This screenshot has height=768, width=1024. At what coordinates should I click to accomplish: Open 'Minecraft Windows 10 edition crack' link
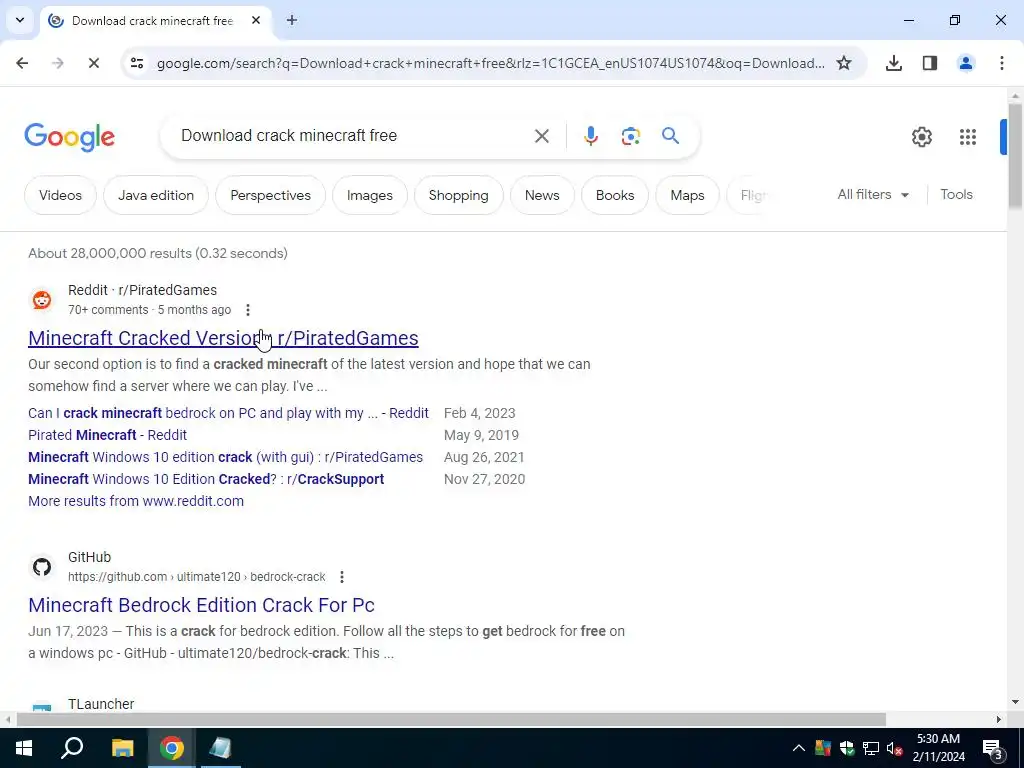point(225,457)
